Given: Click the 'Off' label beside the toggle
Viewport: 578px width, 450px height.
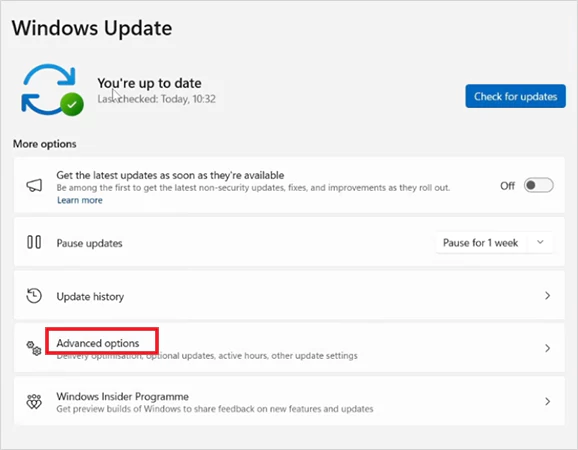Looking at the screenshot, I should click(x=507, y=186).
